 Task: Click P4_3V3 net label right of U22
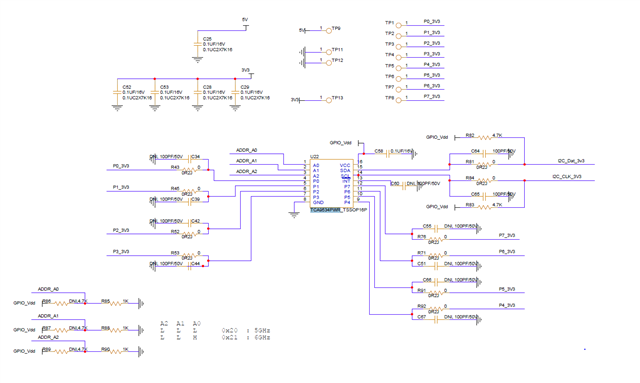(507, 305)
